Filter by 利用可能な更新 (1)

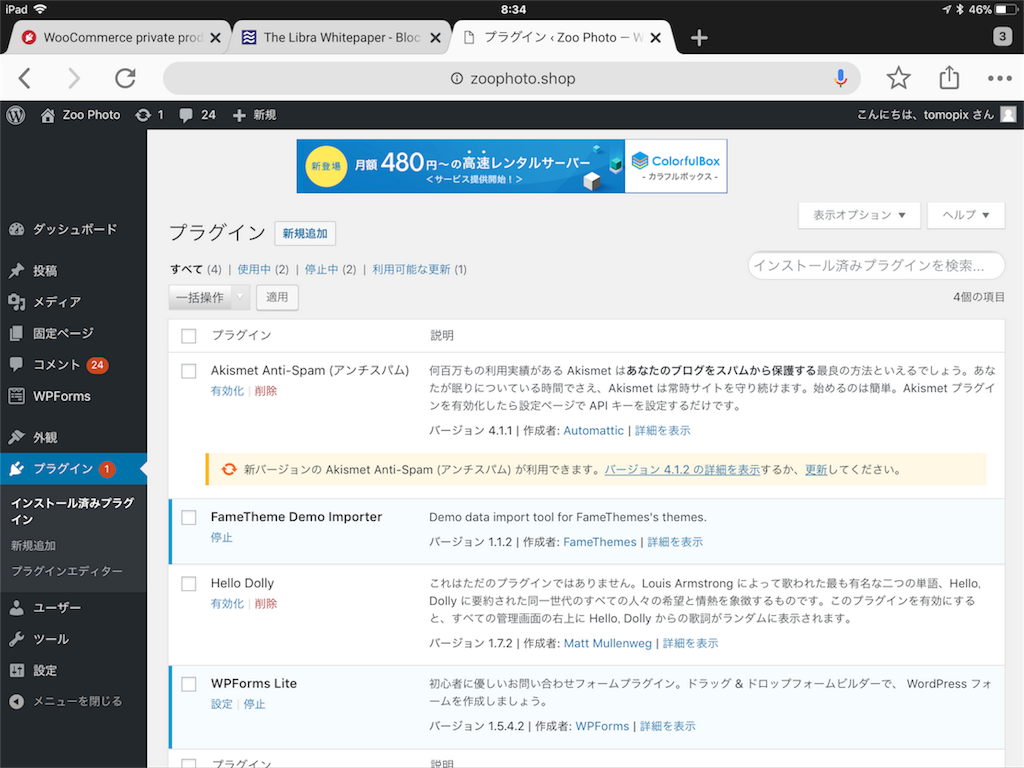point(419,269)
